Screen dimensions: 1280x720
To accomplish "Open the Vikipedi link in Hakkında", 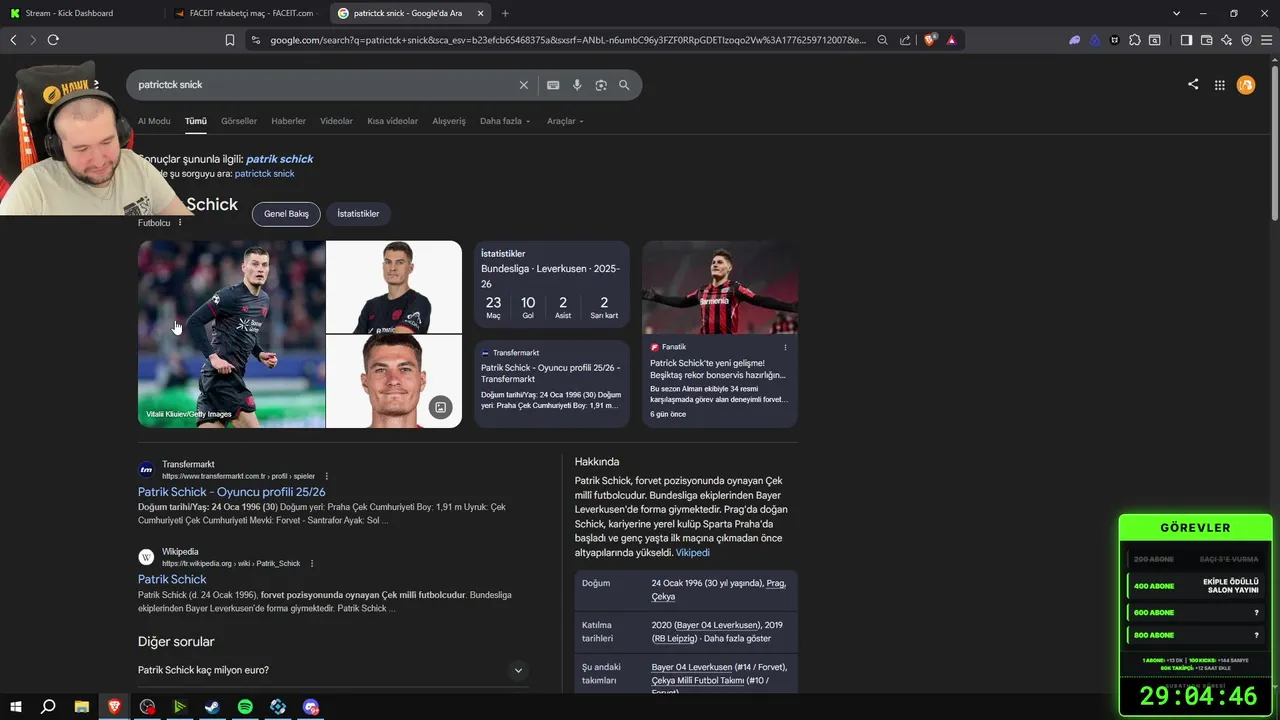I will [x=693, y=552].
